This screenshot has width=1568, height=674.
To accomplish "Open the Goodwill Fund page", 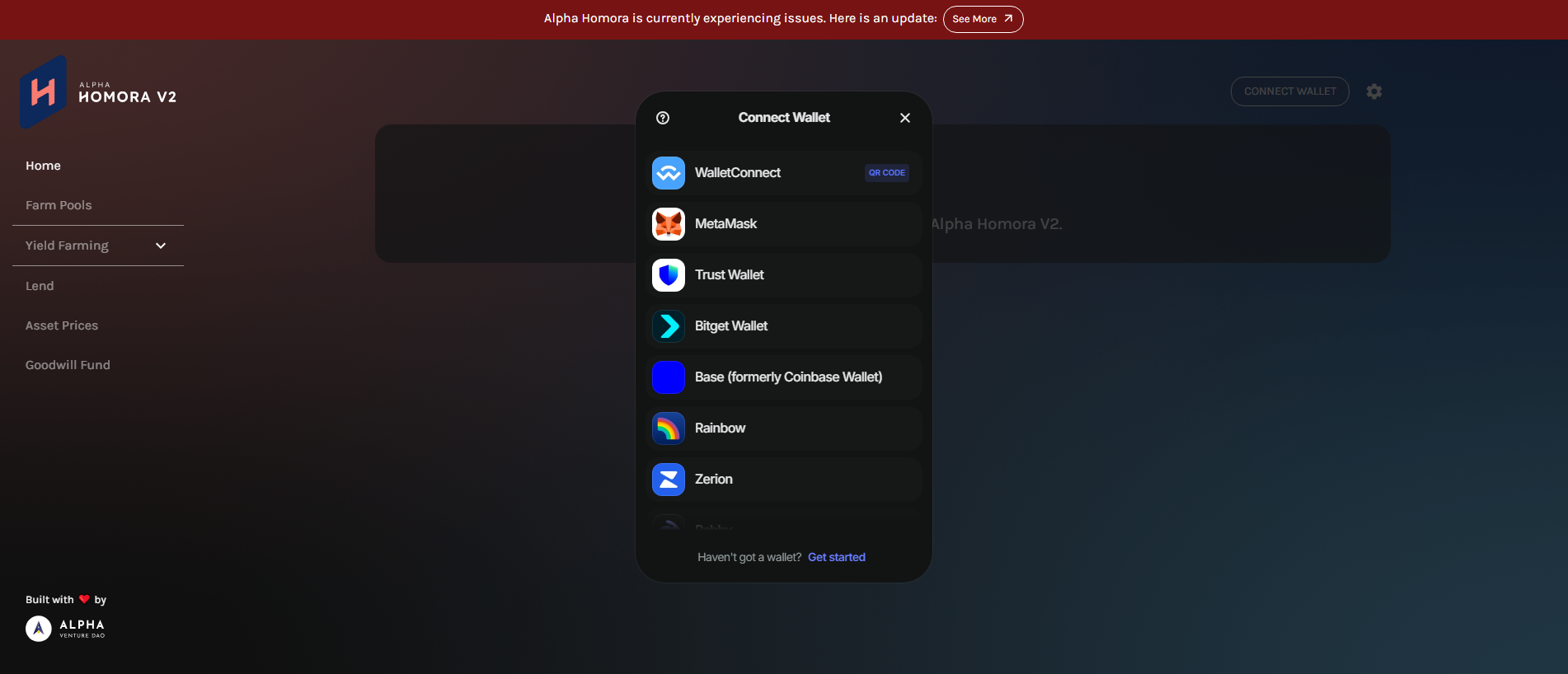I will tap(68, 365).
